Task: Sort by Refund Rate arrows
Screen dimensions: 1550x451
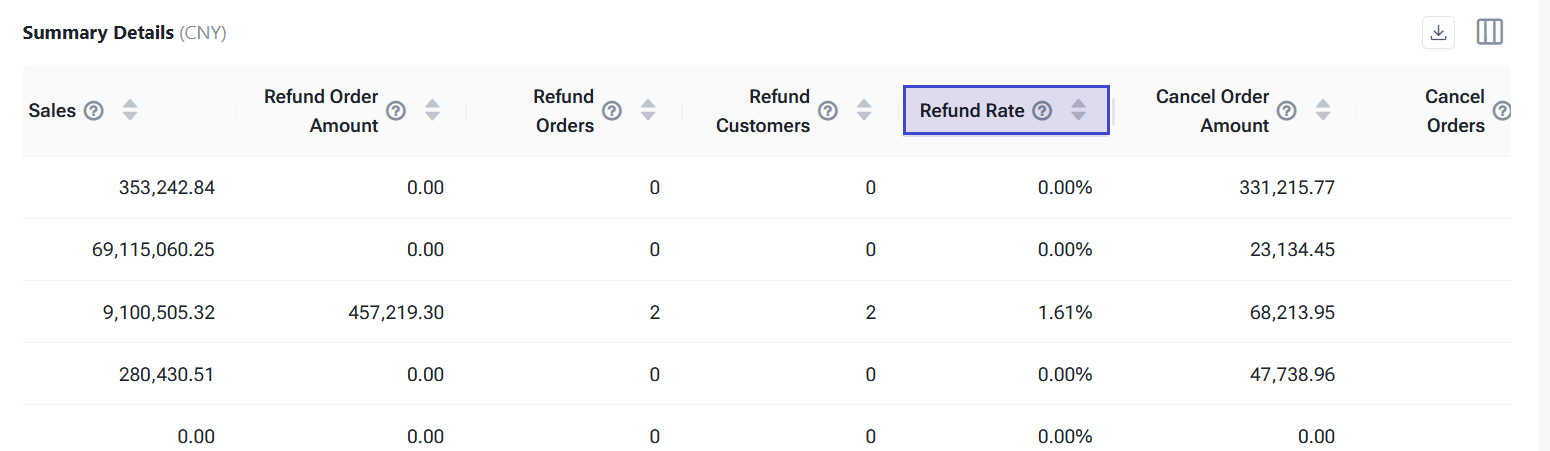Action: (1078, 111)
